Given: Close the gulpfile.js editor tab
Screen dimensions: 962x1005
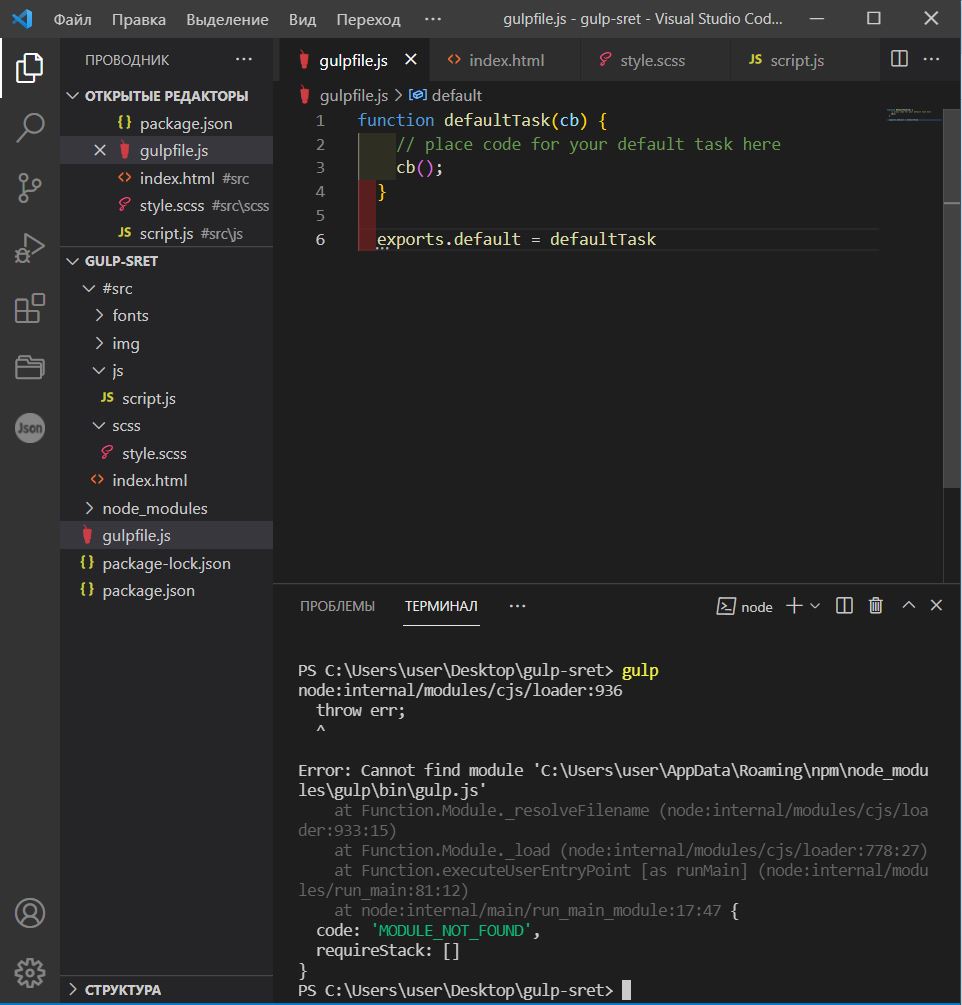Looking at the screenshot, I should [x=411, y=60].
